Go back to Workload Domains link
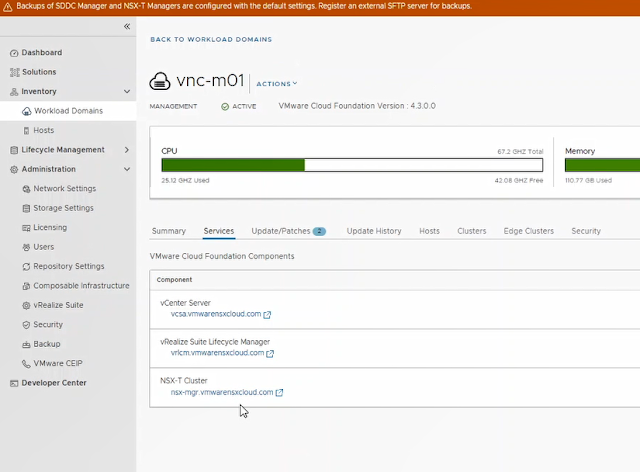 (x=211, y=40)
